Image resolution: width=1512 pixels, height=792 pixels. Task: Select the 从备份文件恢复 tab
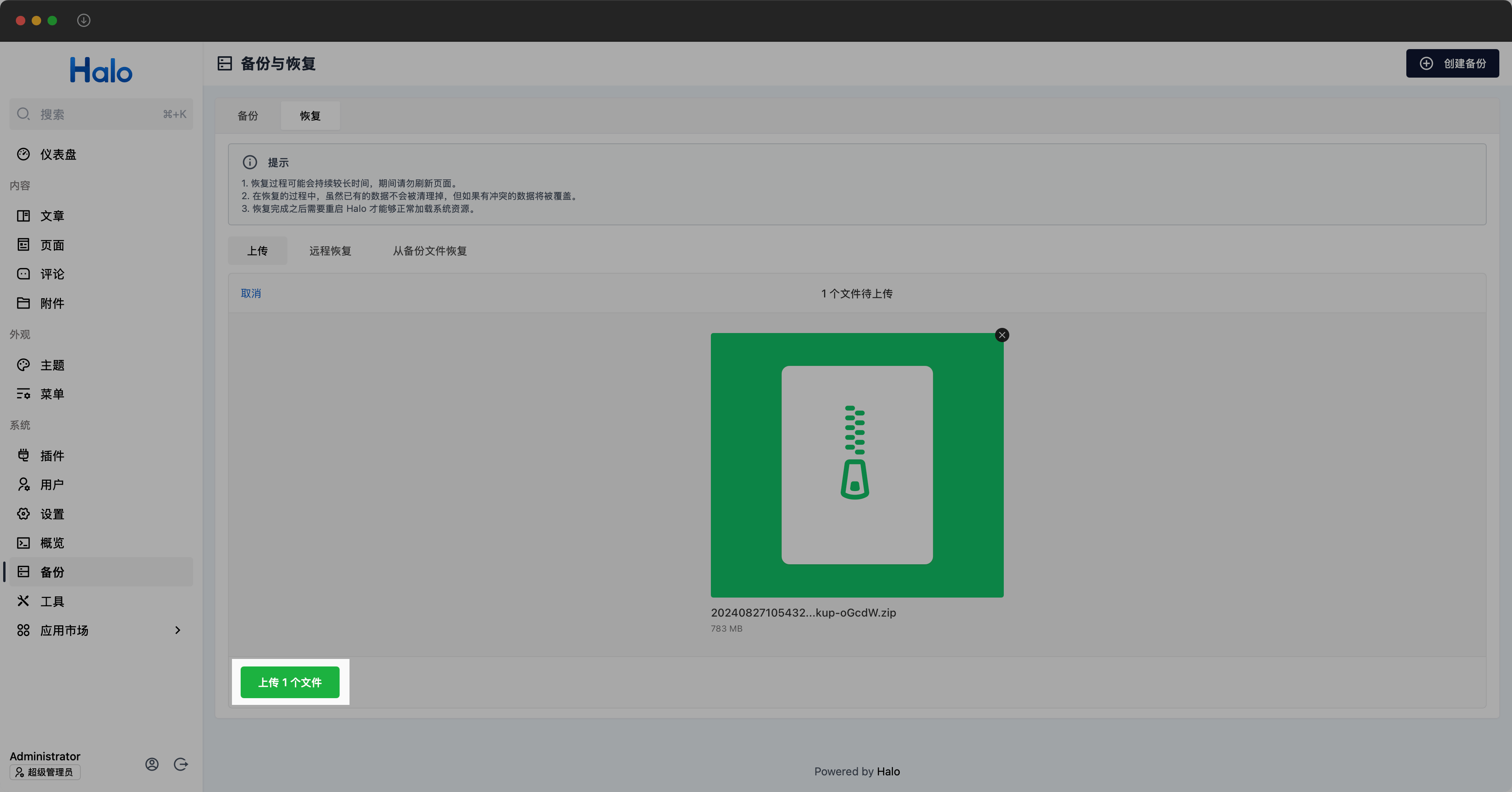point(430,250)
